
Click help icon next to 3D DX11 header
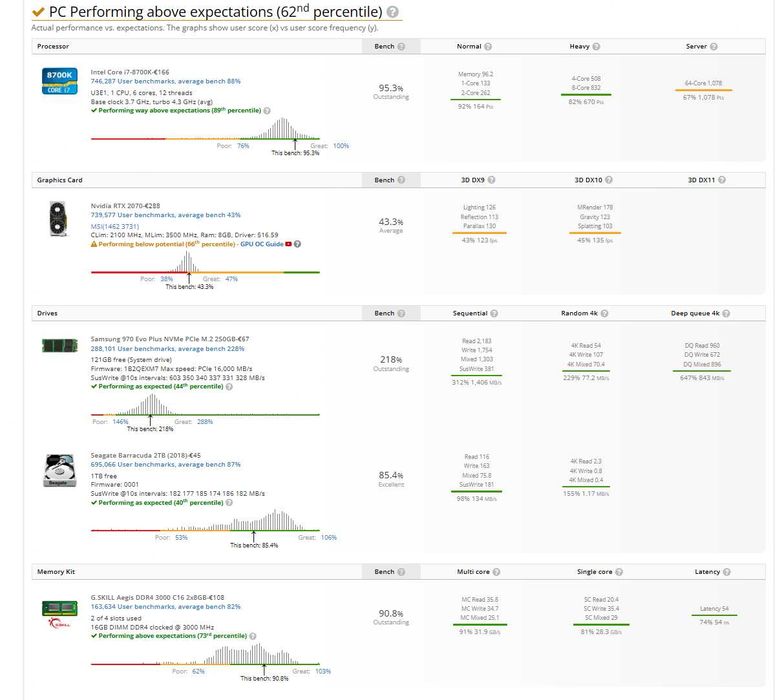click(722, 180)
